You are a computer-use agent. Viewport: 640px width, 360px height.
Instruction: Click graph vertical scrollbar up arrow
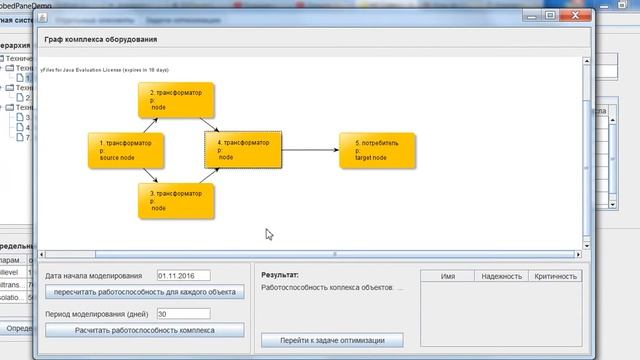pos(587,61)
